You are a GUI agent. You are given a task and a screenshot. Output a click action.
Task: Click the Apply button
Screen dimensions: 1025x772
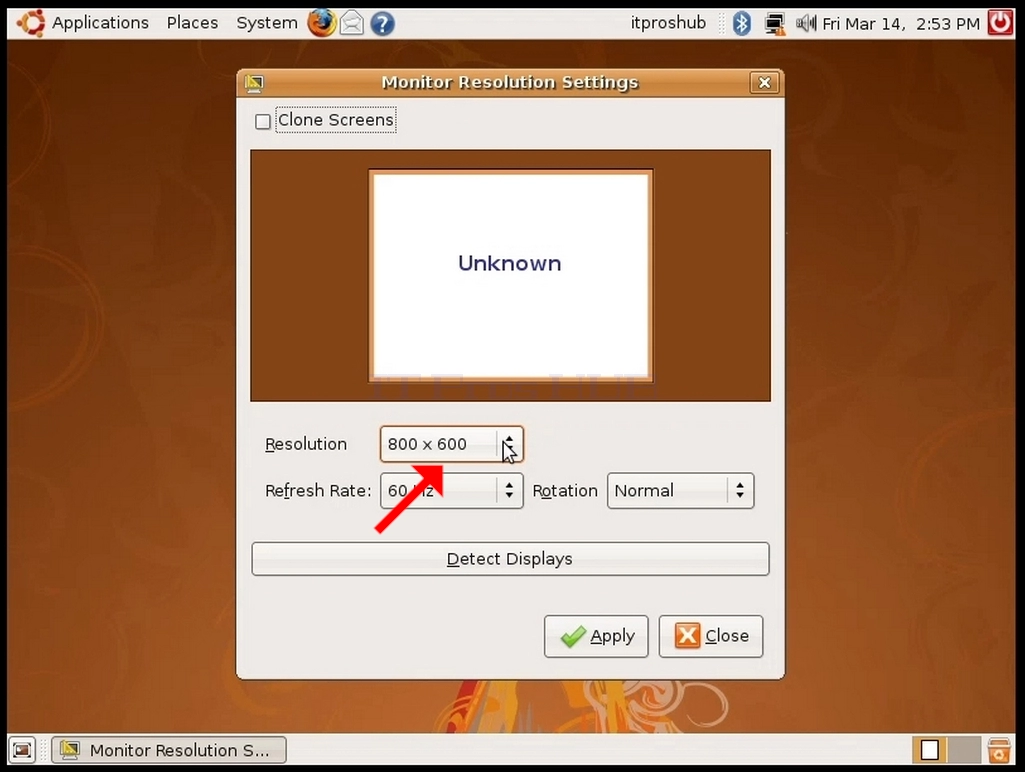tap(596, 636)
